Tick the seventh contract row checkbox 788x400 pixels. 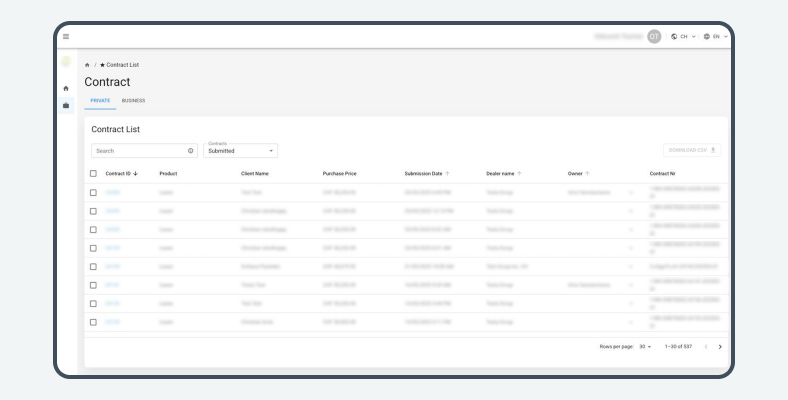point(93,304)
